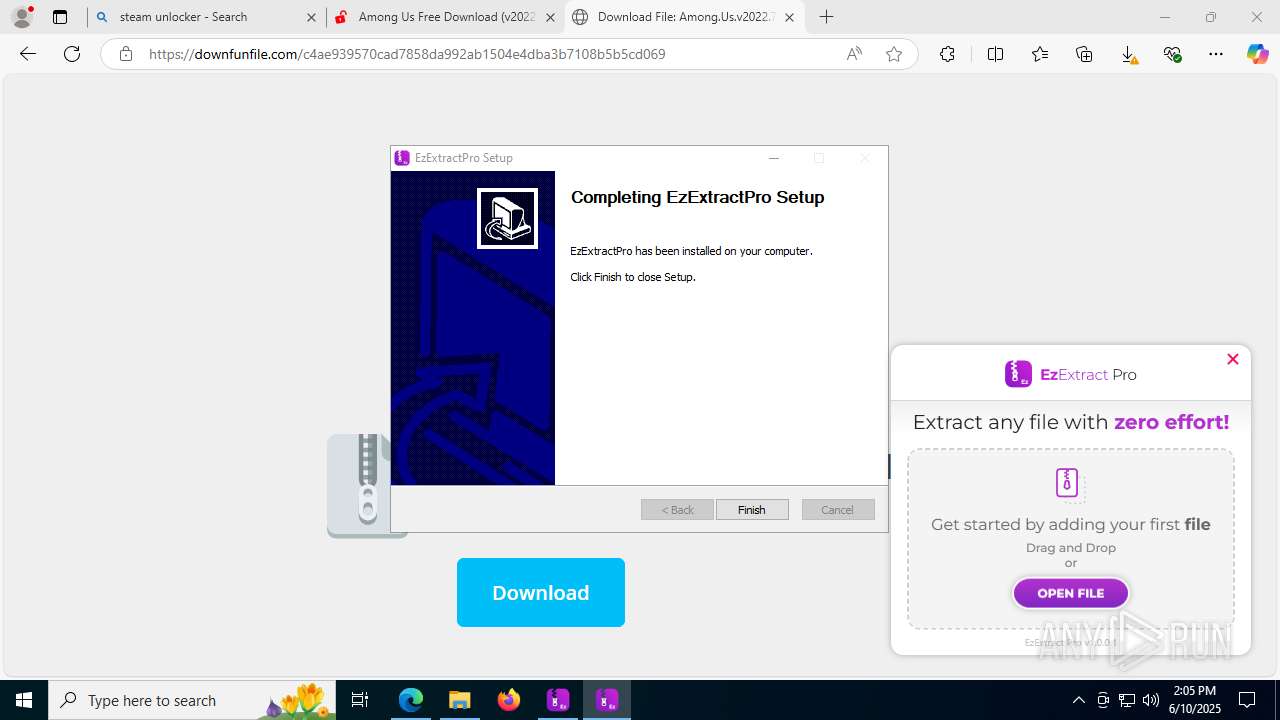This screenshot has width=1280, height=720.
Task: Show hidden system tray icons
Action: click(1078, 700)
